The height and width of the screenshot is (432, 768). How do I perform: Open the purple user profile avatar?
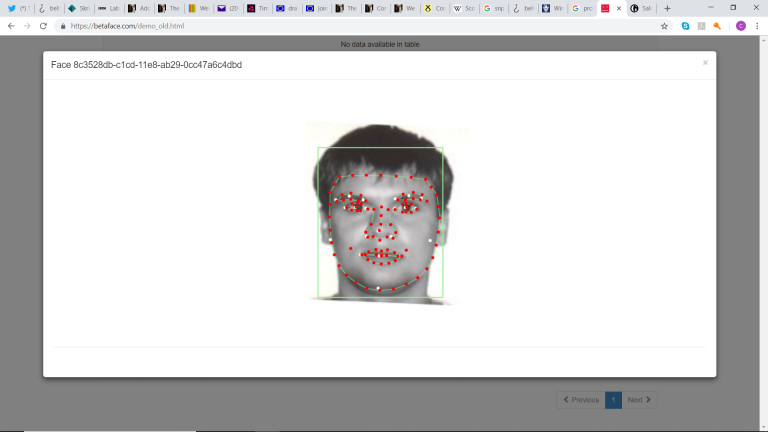pyautogui.click(x=741, y=26)
